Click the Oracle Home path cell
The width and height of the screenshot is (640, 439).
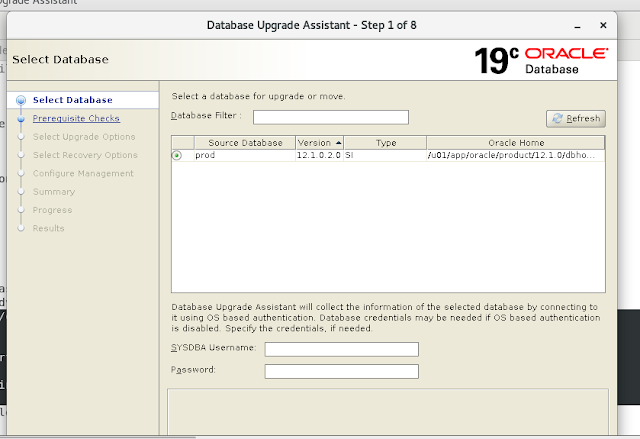(x=516, y=155)
